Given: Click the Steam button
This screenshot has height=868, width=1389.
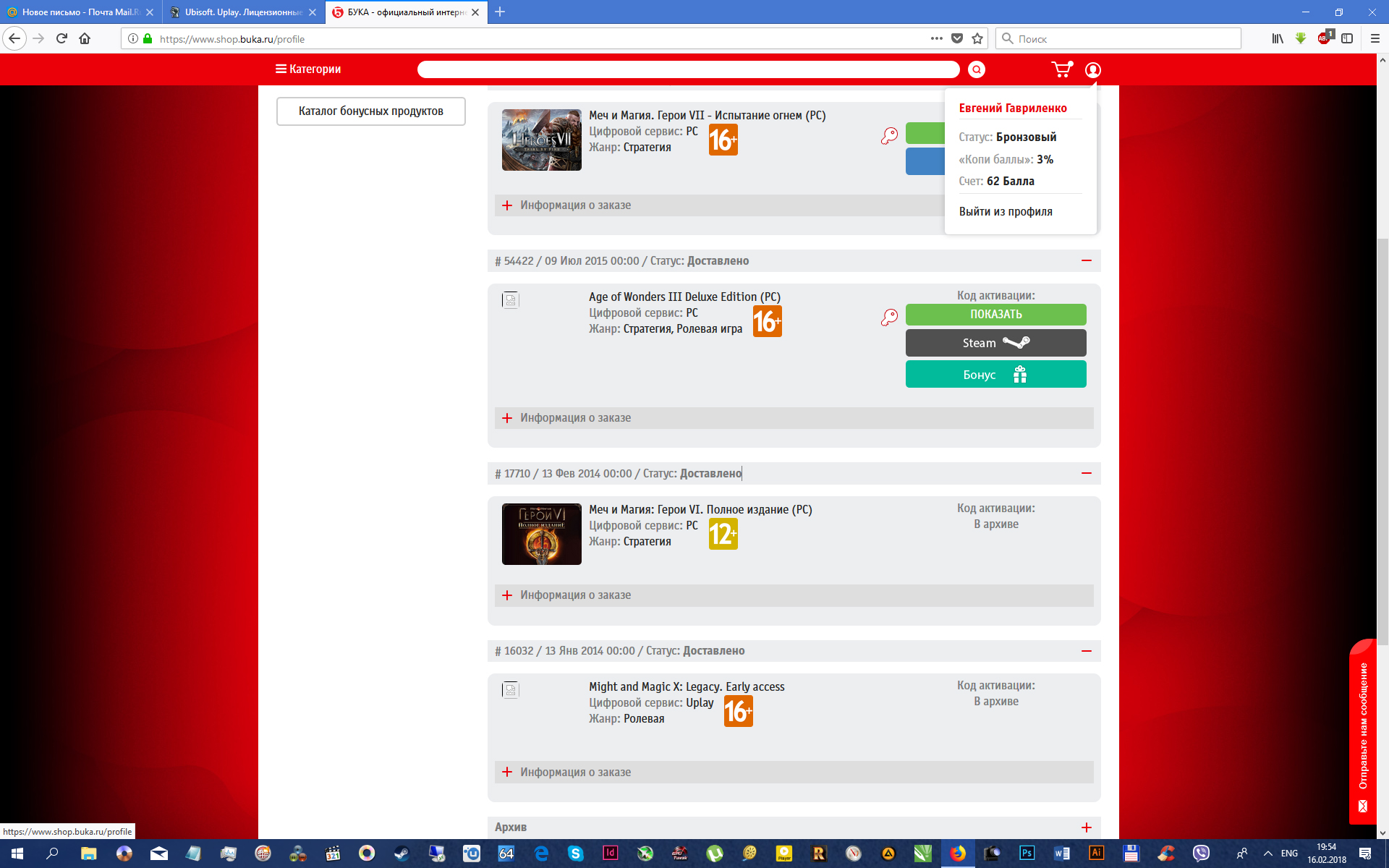Looking at the screenshot, I should (x=995, y=343).
